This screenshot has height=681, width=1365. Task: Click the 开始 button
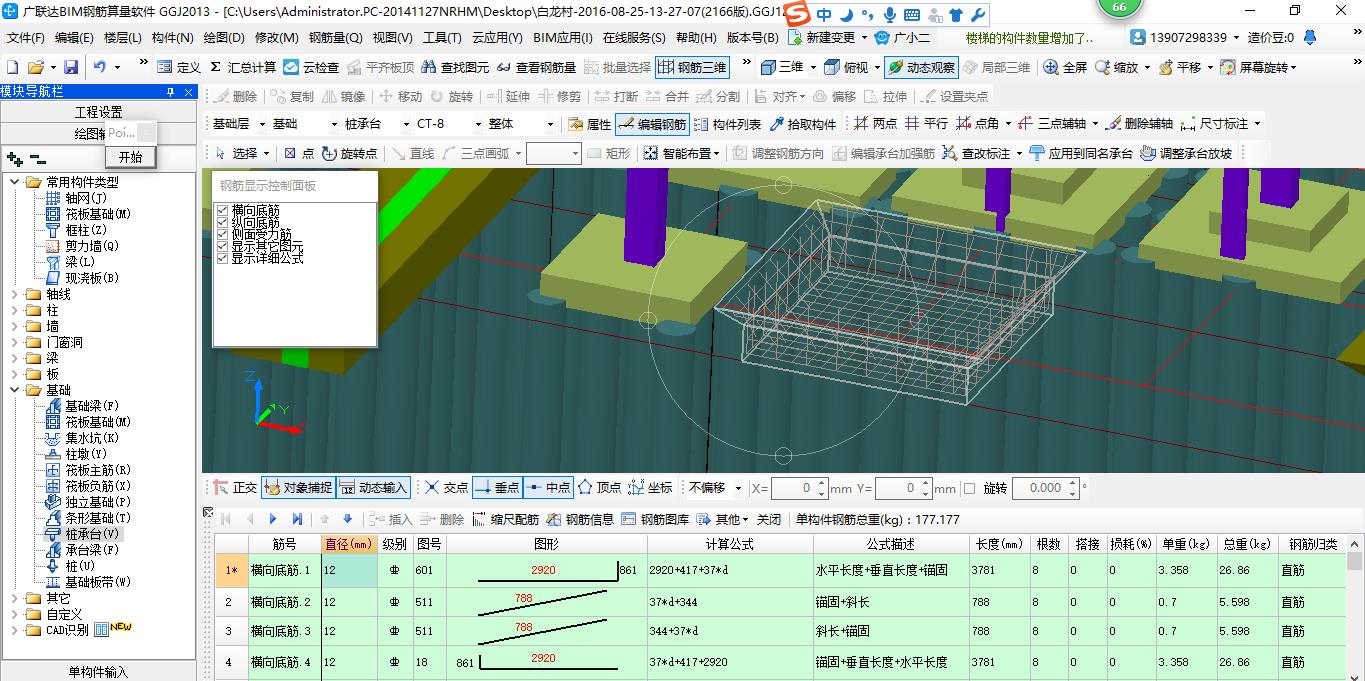(x=130, y=157)
